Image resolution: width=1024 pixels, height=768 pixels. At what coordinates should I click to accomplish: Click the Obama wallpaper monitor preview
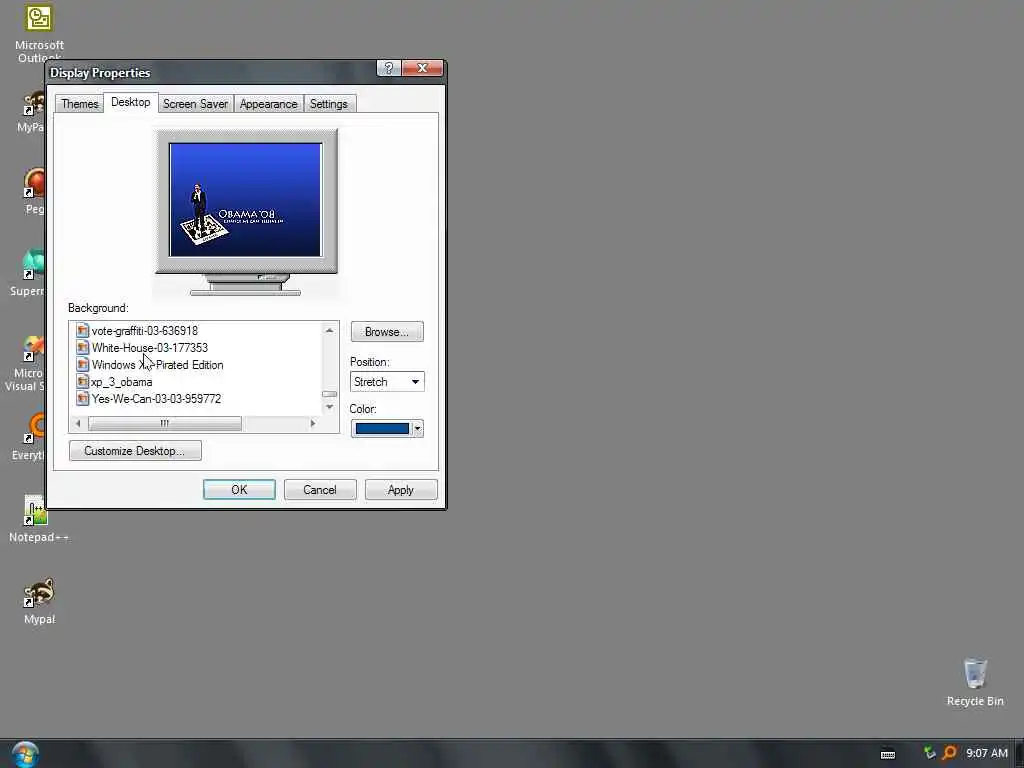coord(246,200)
